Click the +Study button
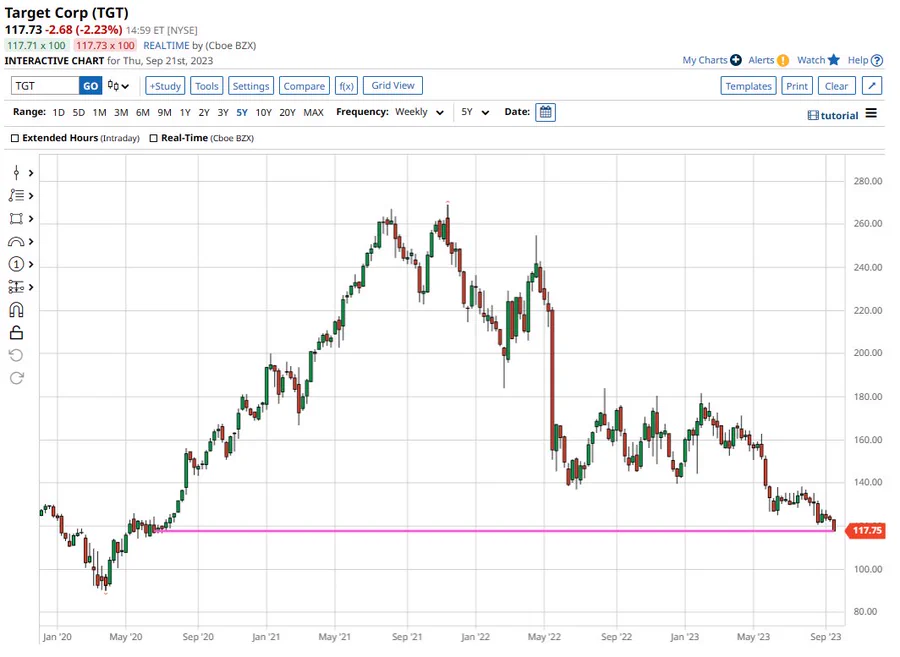The image size is (900, 657). click(165, 86)
